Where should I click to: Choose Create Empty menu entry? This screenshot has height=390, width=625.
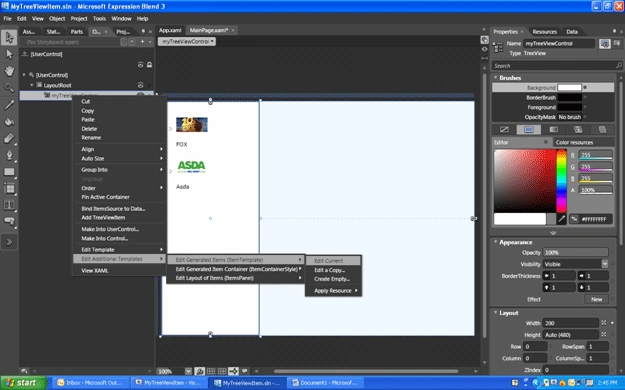coord(333,279)
